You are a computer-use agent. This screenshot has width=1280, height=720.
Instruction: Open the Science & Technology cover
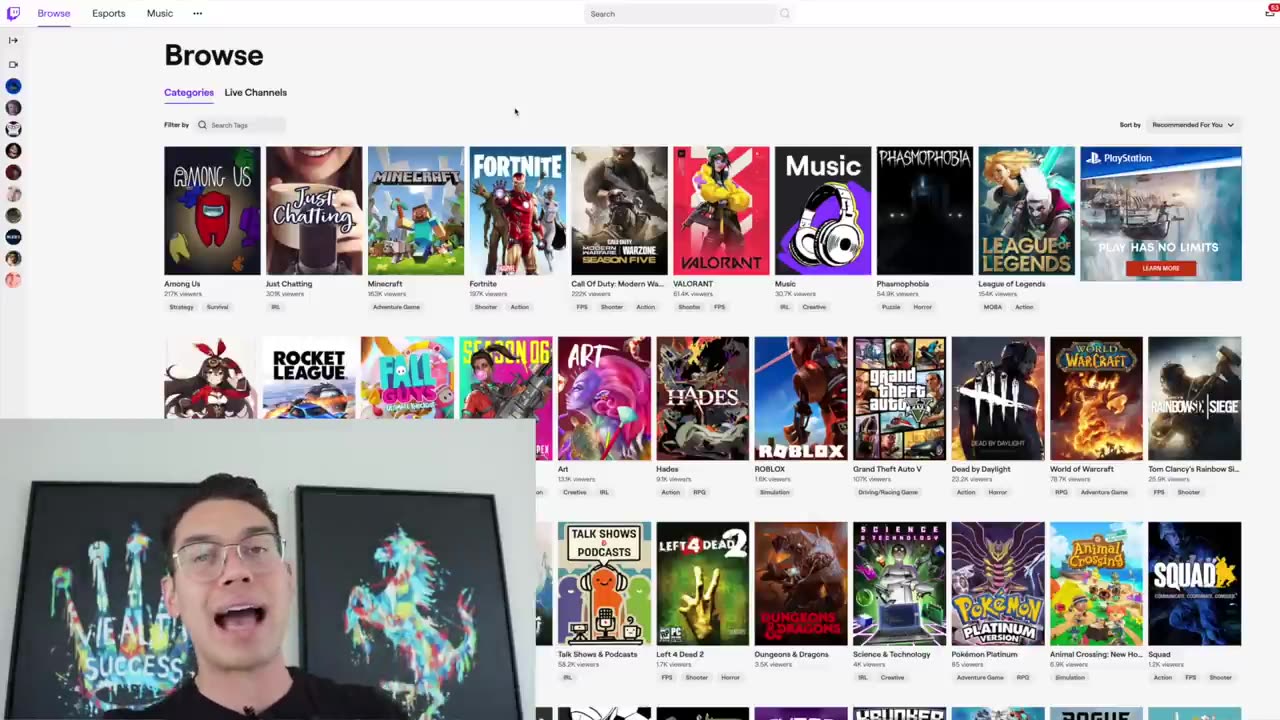[899, 584]
